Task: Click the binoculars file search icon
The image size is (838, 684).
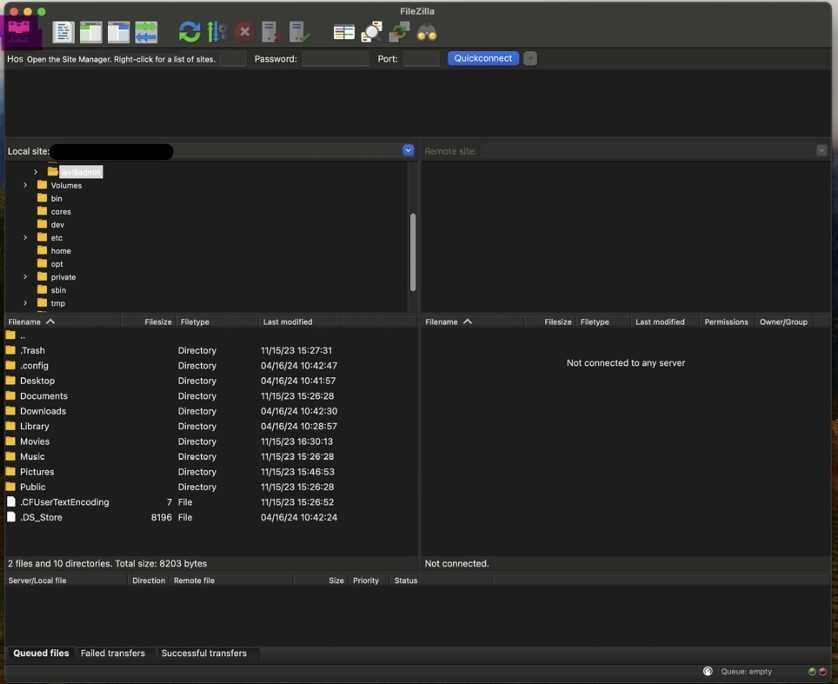Action: tap(427, 32)
